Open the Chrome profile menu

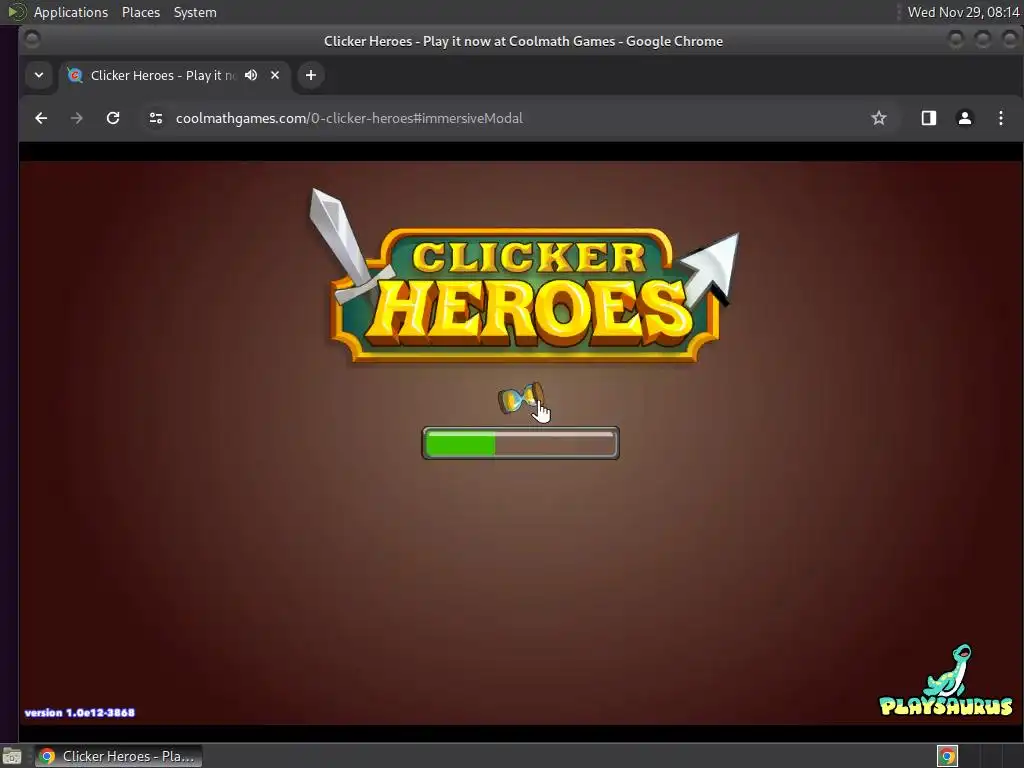click(x=965, y=118)
